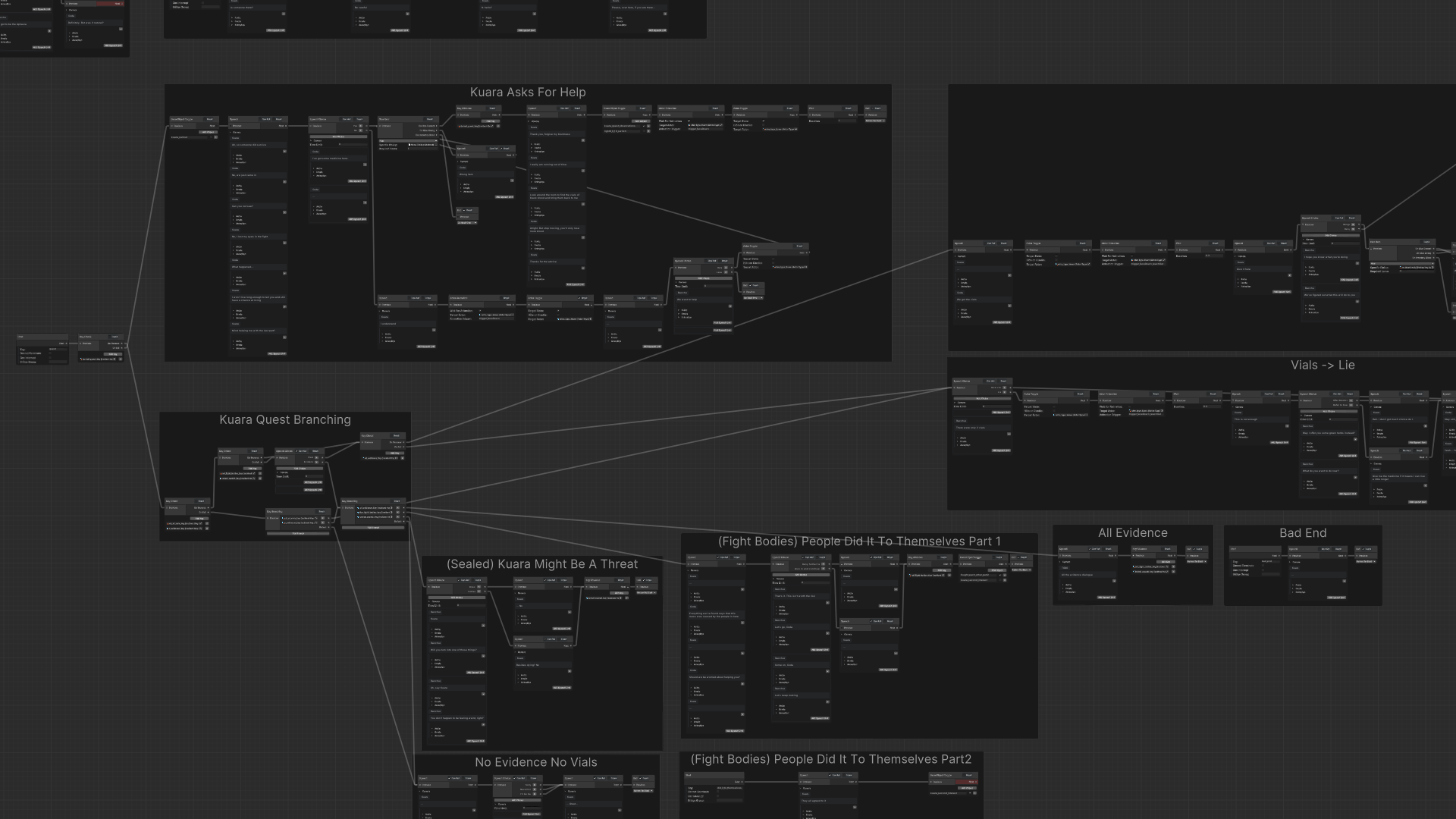Select the Kuara Asks For Help group title
The height and width of the screenshot is (819, 1456).
coord(528,93)
